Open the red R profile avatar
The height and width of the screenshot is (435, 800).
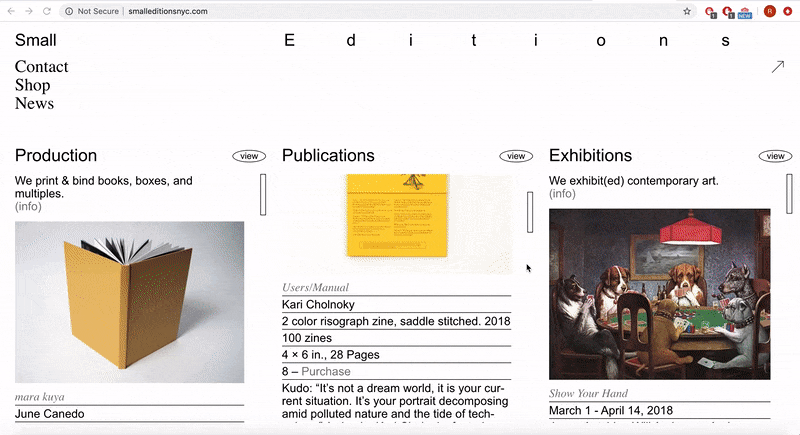770,11
